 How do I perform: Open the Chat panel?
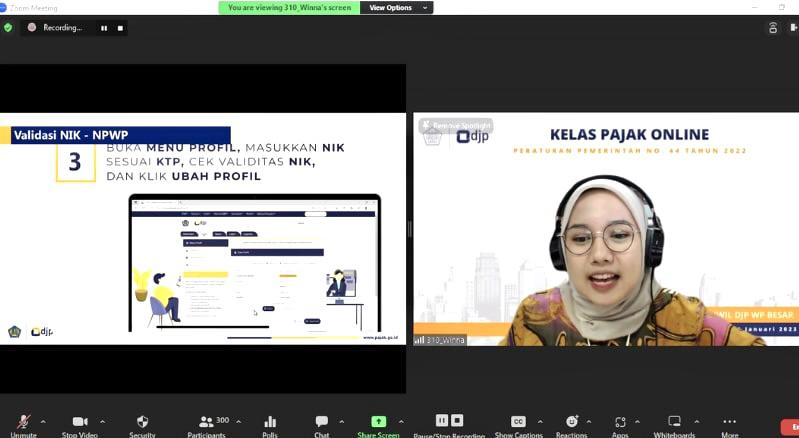(x=321, y=422)
